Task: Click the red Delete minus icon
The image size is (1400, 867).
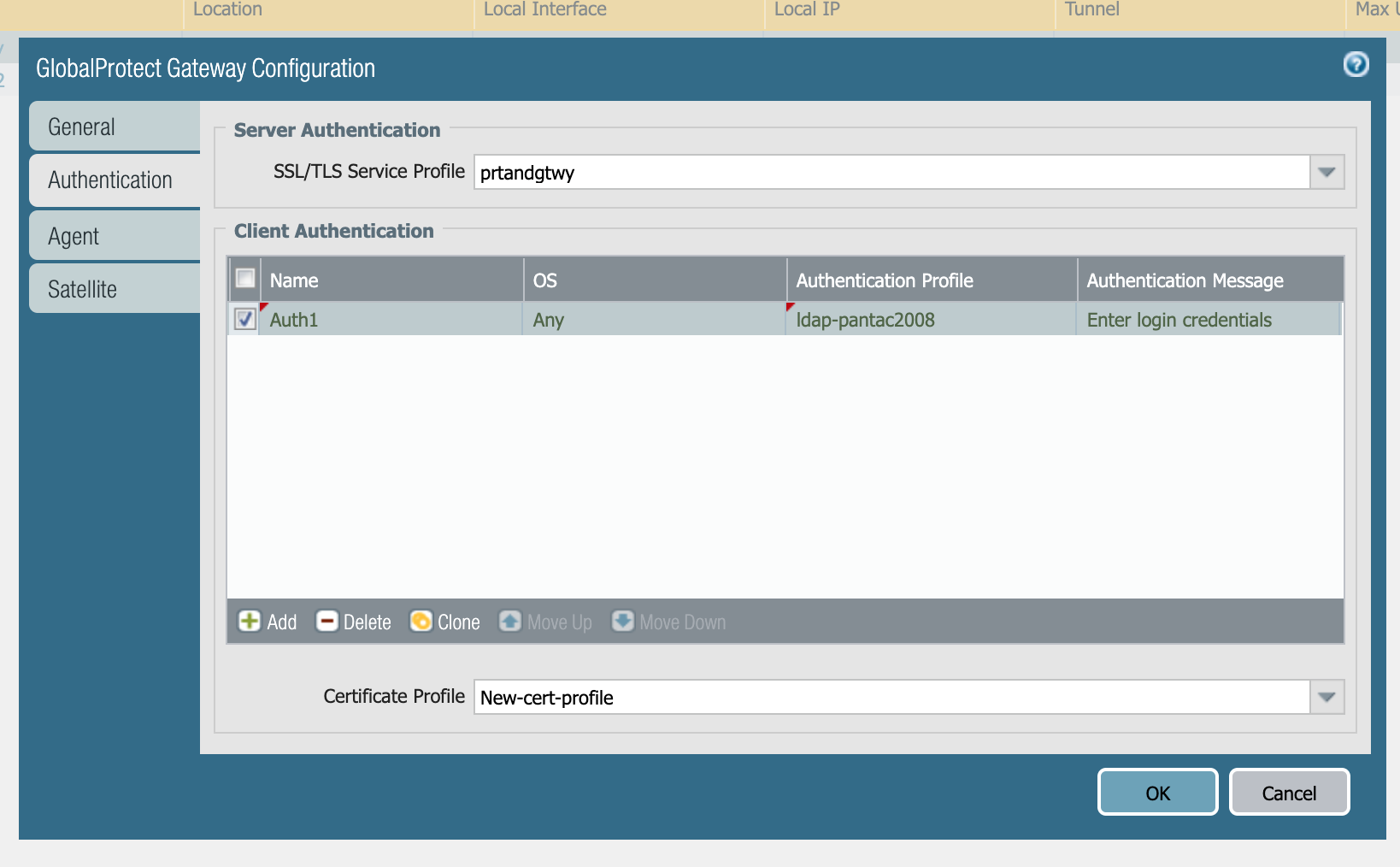Action: pos(326,622)
